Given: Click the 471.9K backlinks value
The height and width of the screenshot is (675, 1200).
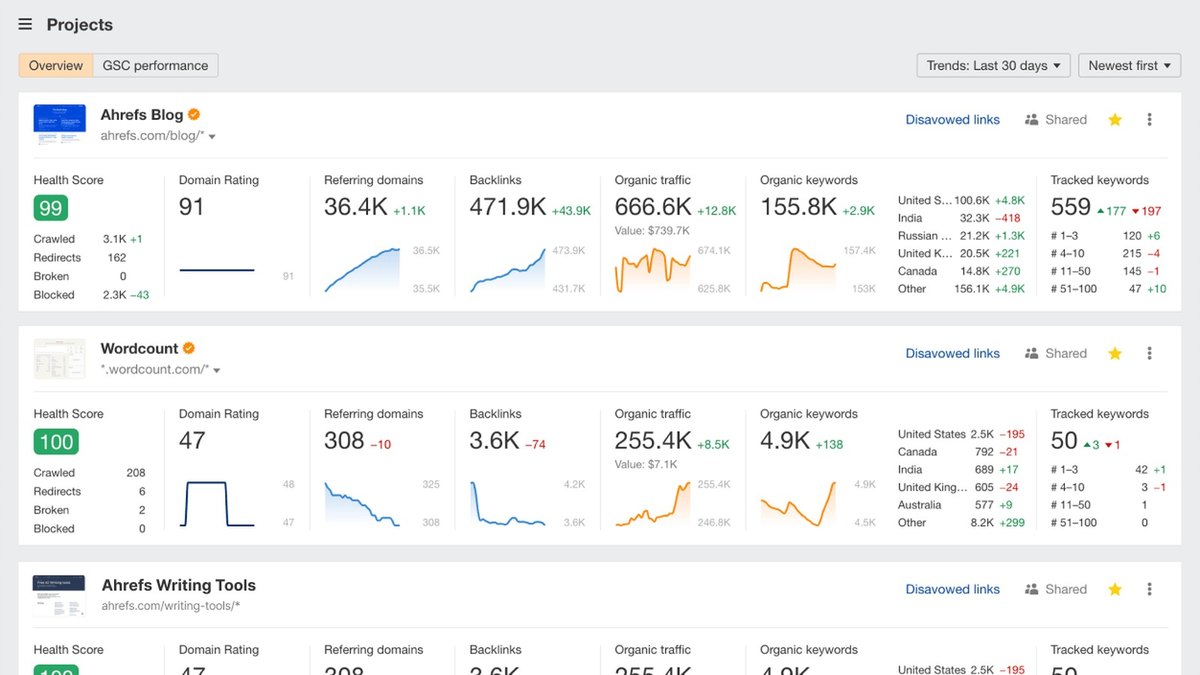Looking at the screenshot, I should 508,207.
